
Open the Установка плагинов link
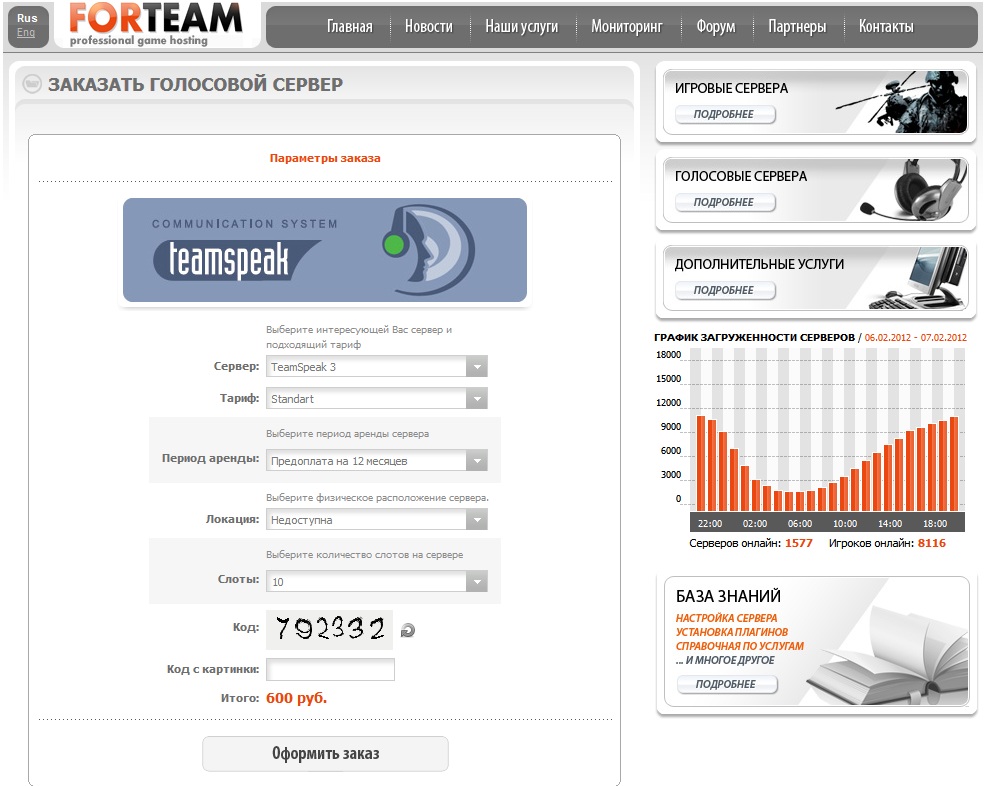point(732,632)
